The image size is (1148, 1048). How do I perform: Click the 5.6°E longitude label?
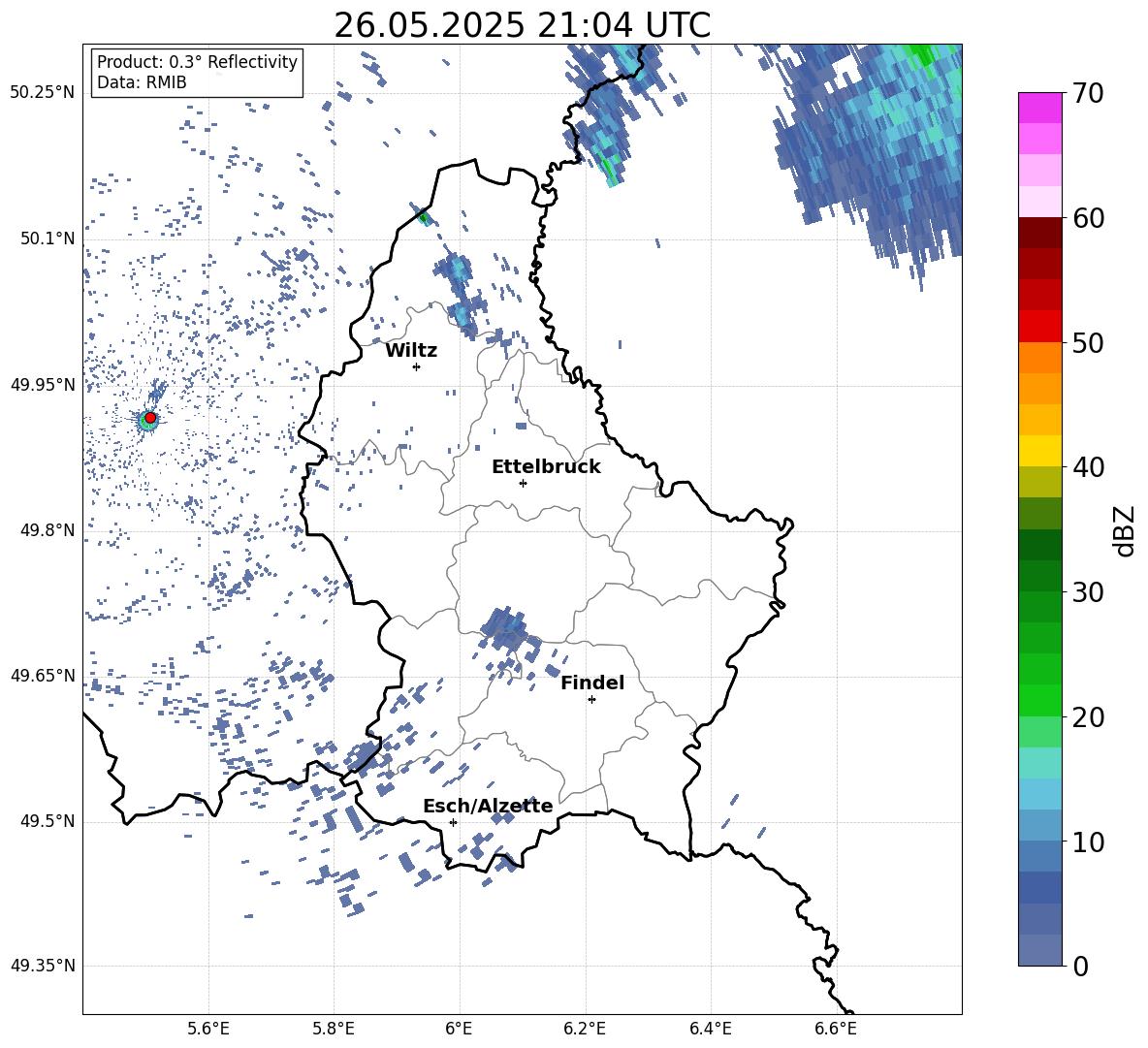coord(208,1030)
